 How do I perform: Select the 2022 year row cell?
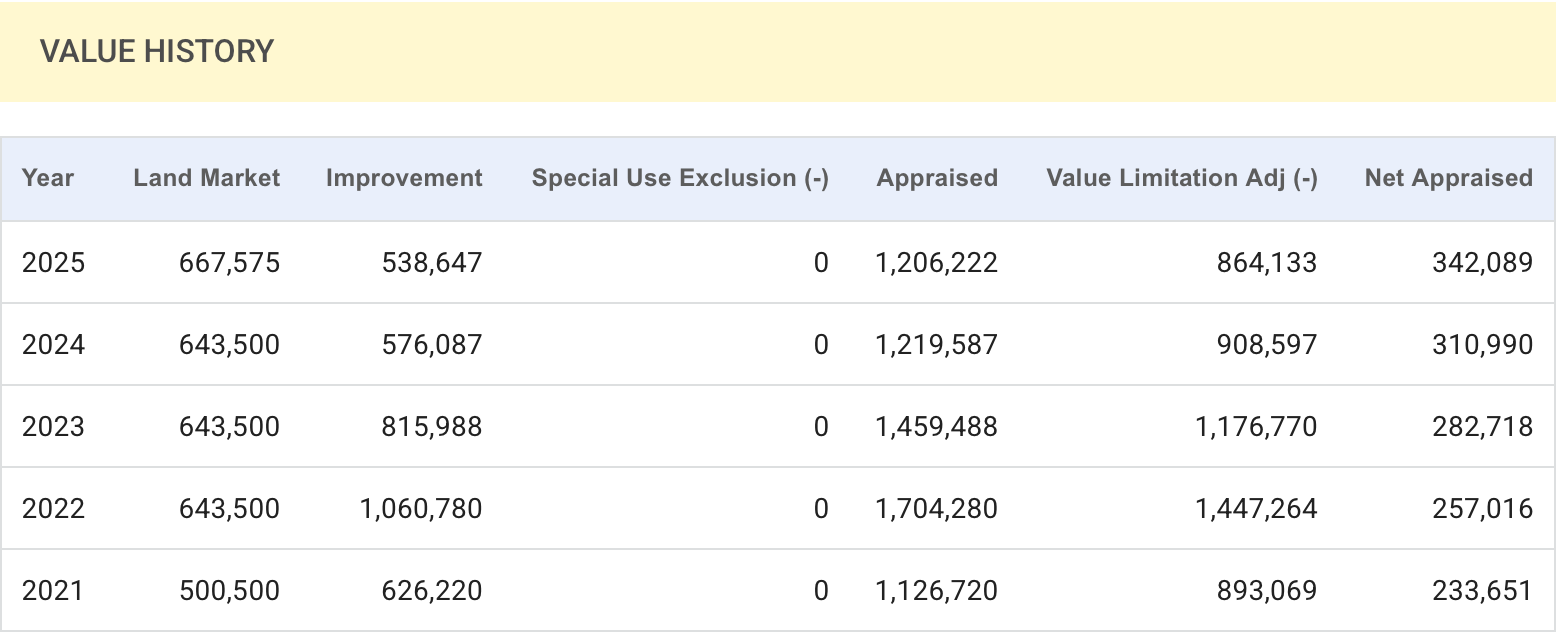pos(54,509)
